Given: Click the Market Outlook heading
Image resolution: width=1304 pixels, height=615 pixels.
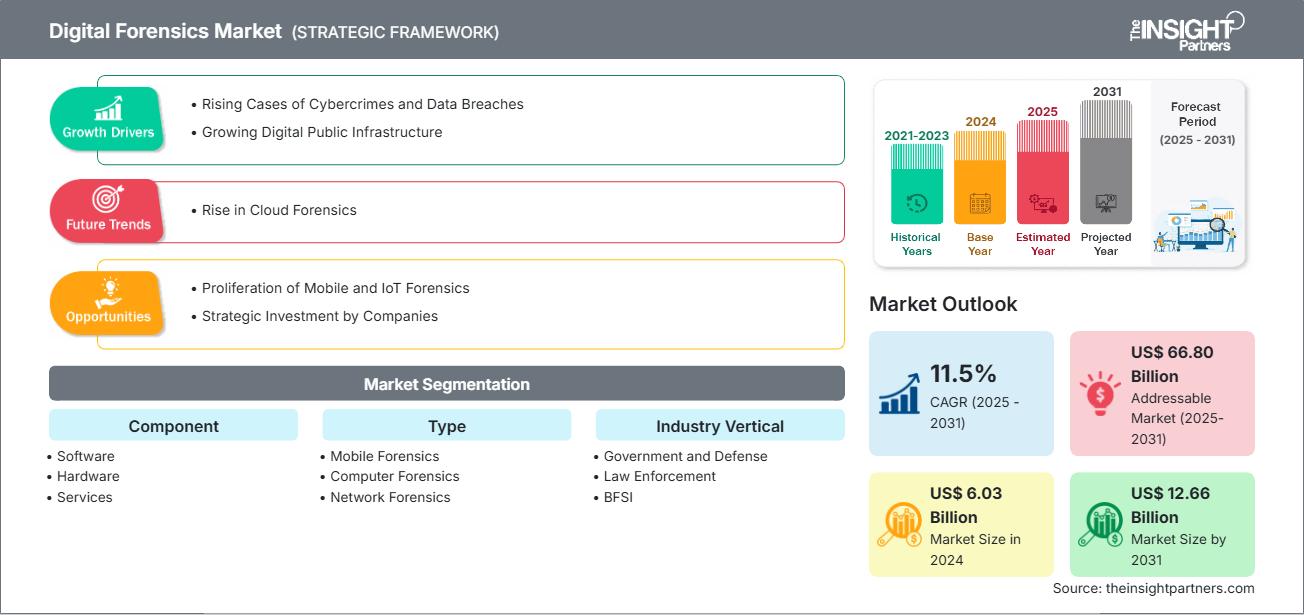Looking at the screenshot, I should tap(943, 304).
